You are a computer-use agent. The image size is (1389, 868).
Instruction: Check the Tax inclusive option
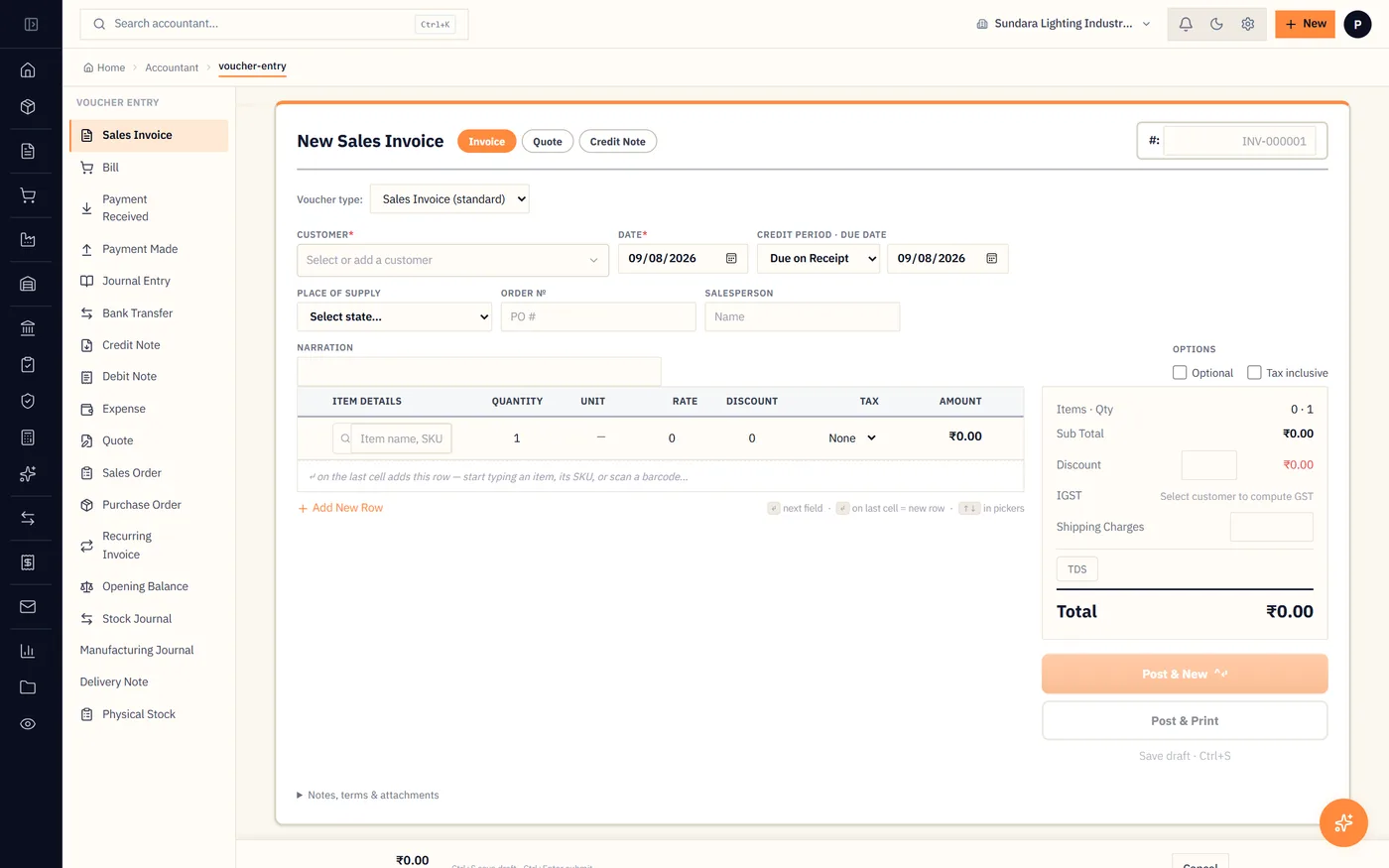click(1254, 373)
